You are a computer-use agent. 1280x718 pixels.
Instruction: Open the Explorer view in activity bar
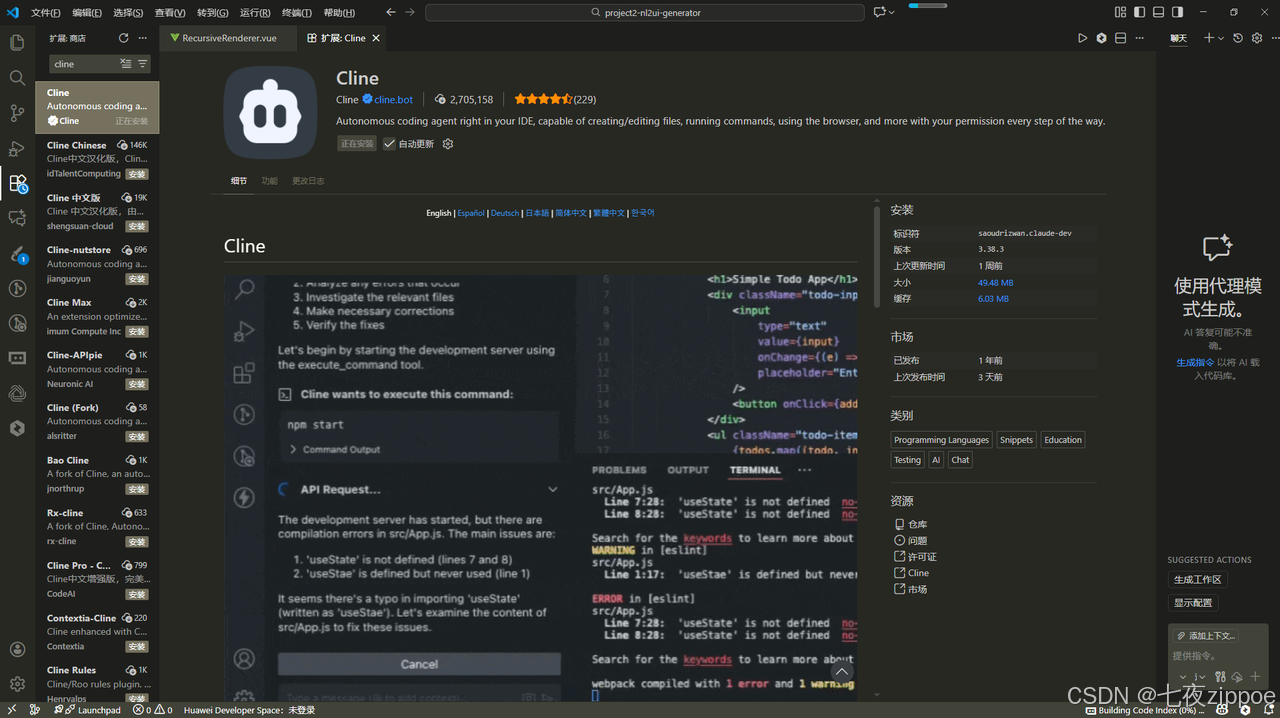point(17,43)
